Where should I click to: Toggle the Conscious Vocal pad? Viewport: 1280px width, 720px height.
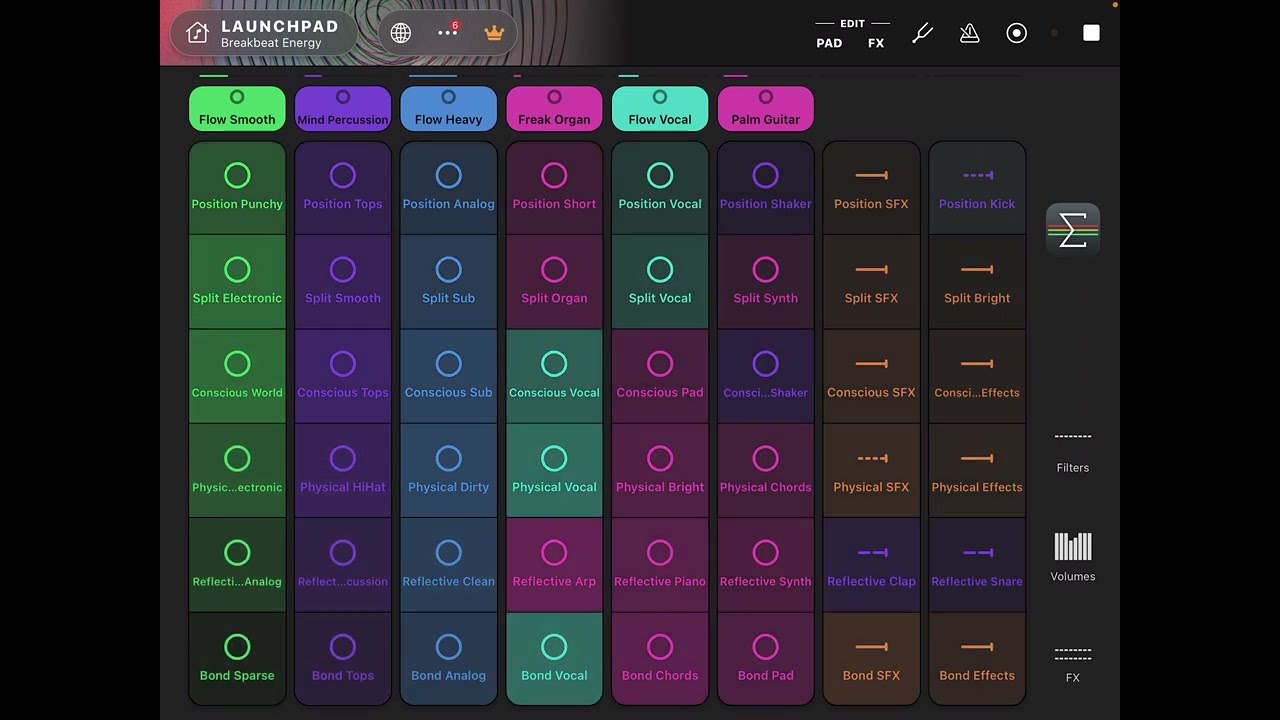554,377
